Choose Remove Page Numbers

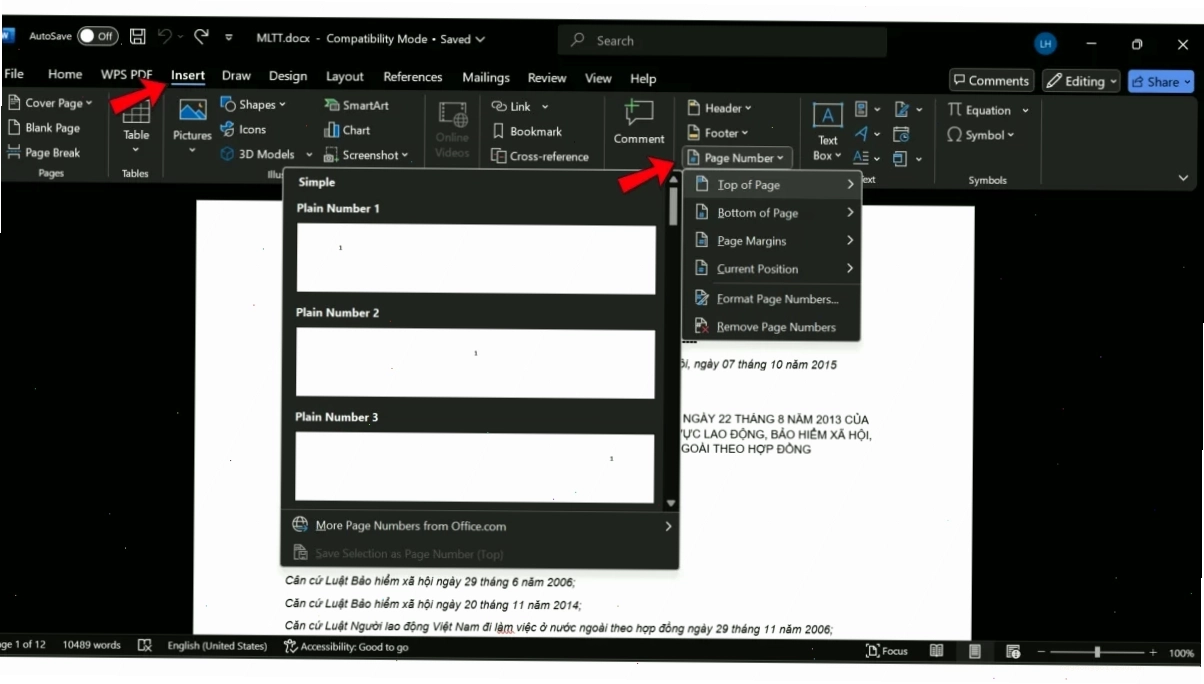(771, 327)
